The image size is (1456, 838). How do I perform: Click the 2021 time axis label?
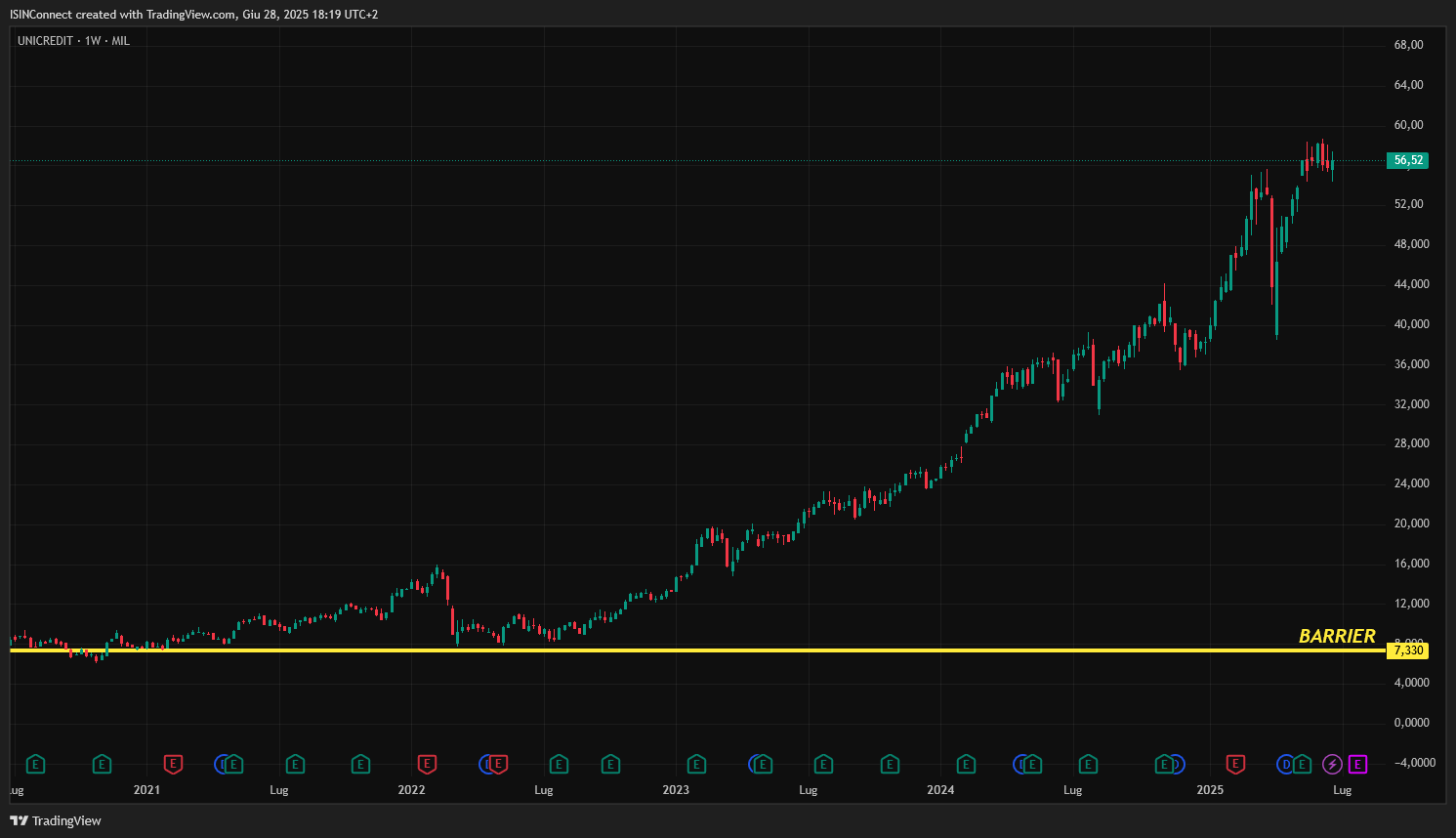[x=146, y=790]
